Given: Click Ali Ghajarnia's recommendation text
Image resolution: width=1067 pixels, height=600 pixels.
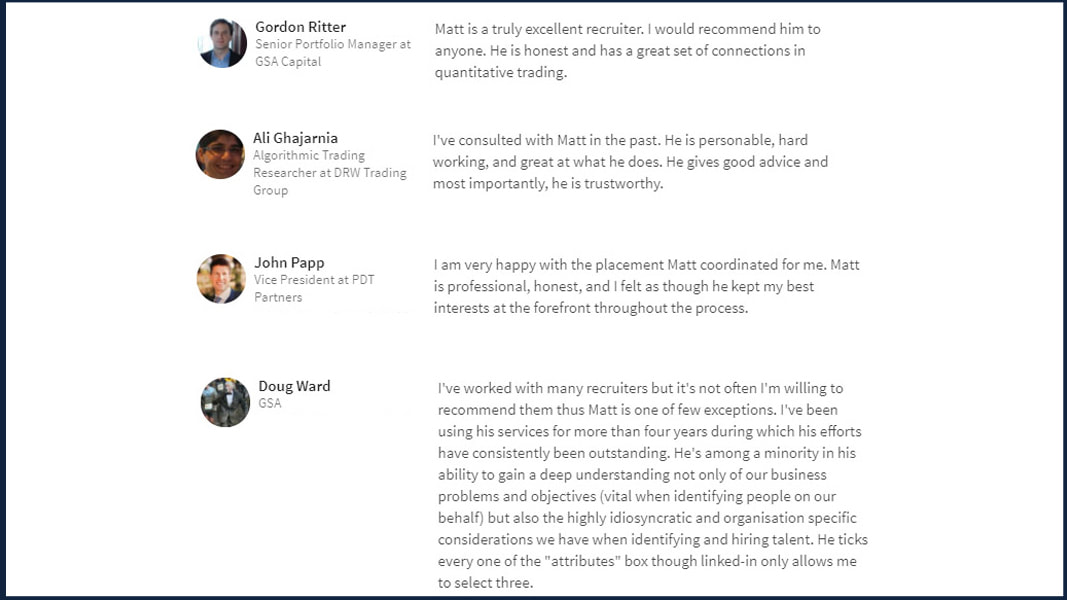Looking at the screenshot, I should [x=630, y=162].
